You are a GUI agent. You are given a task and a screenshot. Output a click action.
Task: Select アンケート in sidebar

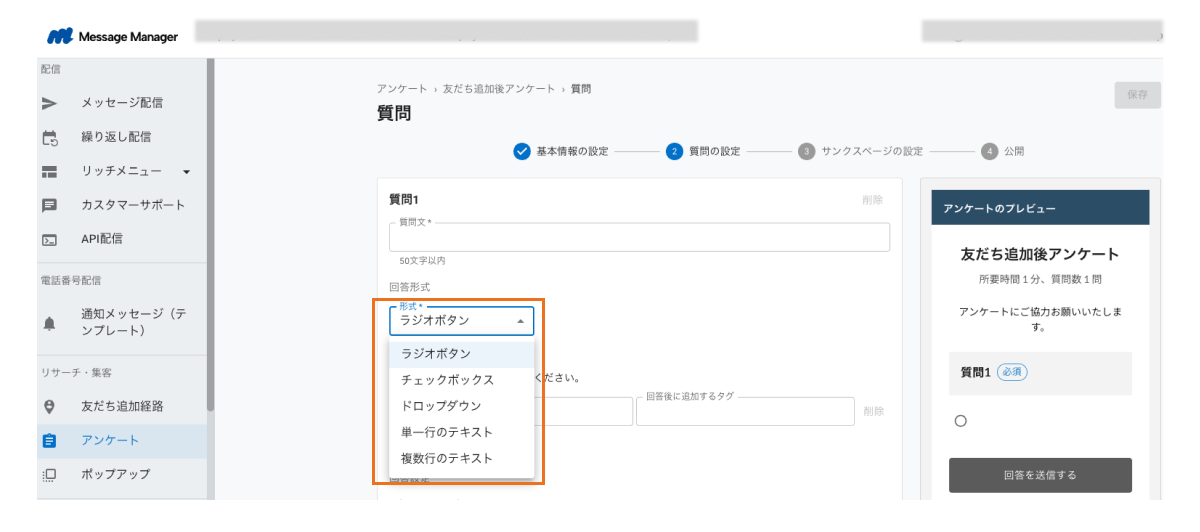(122, 440)
